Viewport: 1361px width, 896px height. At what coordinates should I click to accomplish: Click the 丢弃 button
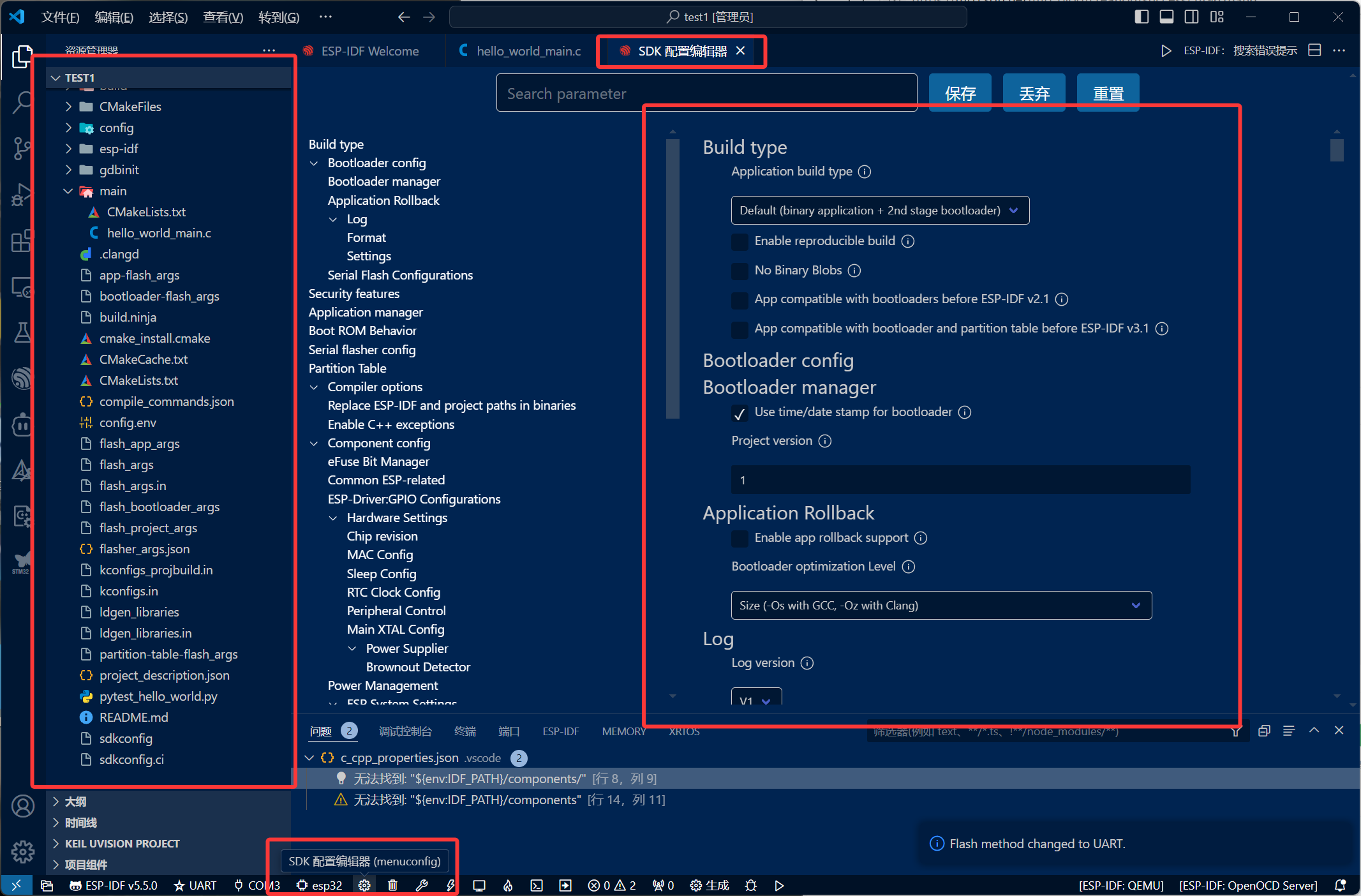click(x=1034, y=93)
